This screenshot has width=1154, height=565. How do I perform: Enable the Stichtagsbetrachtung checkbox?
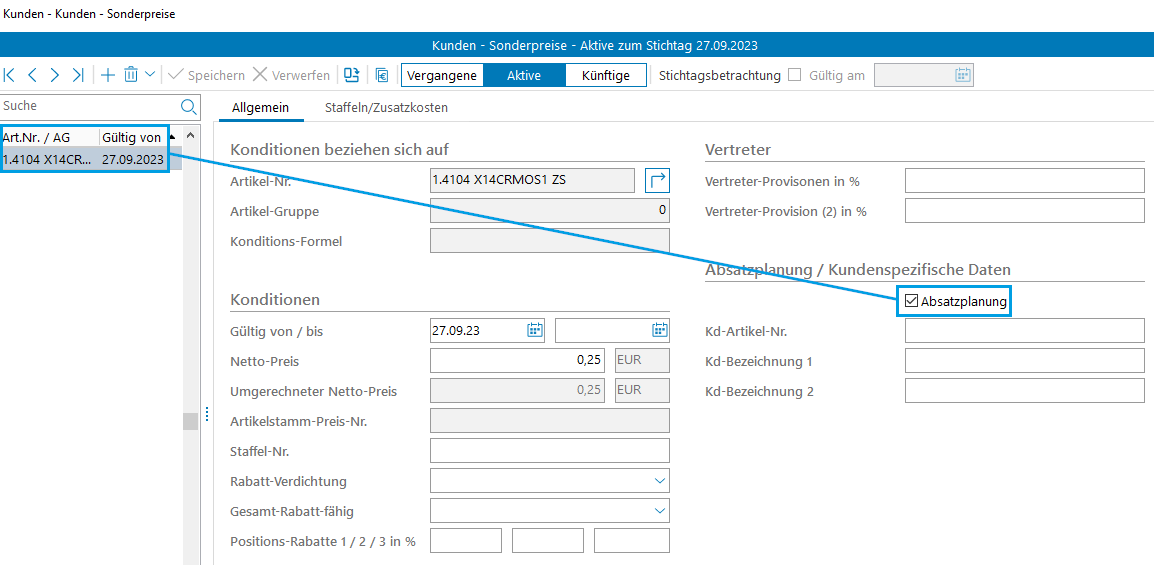tap(795, 75)
